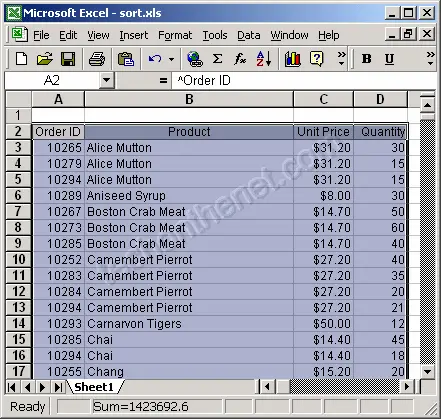Click the vertical scrollbar down arrow

[427, 371]
